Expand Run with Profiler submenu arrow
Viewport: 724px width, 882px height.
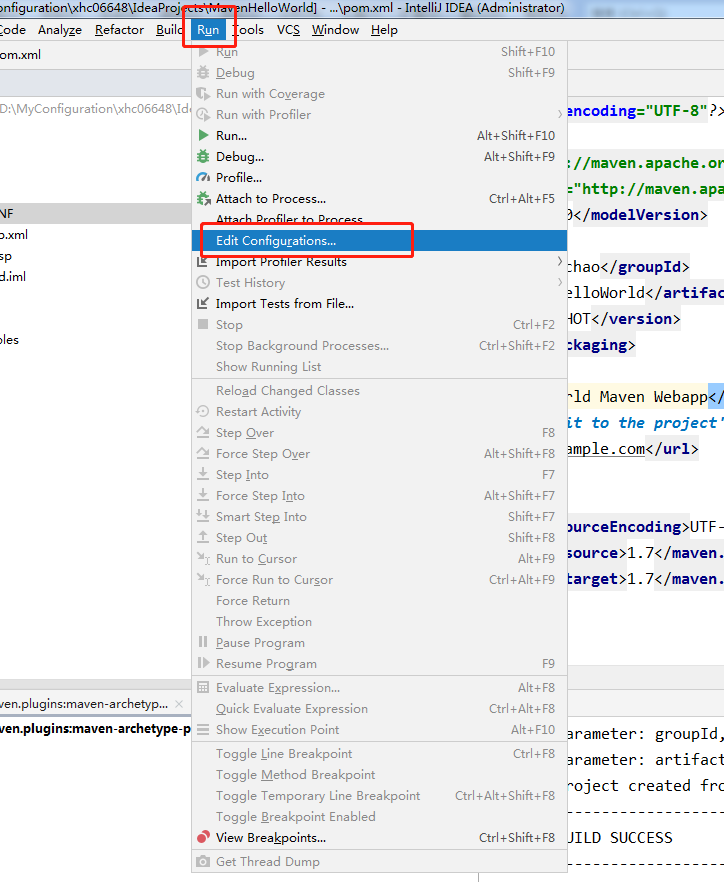[x=560, y=114]
